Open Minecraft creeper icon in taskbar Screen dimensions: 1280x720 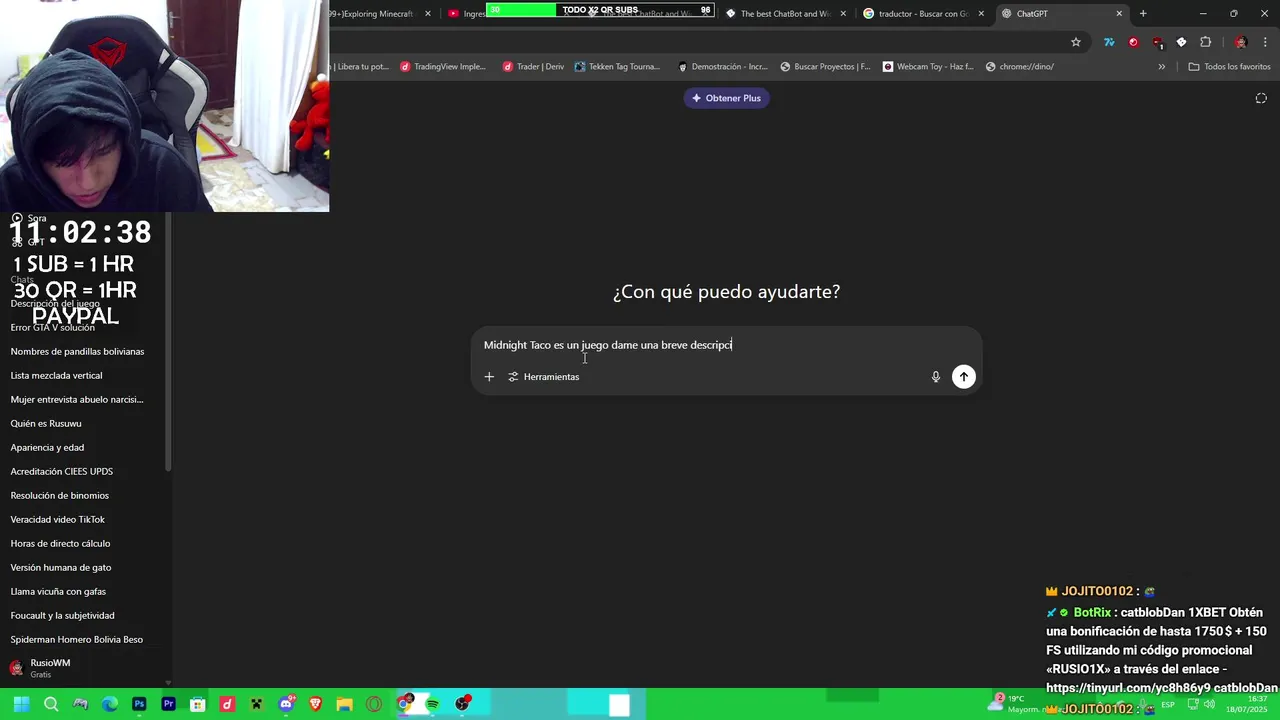coord(257,704)
